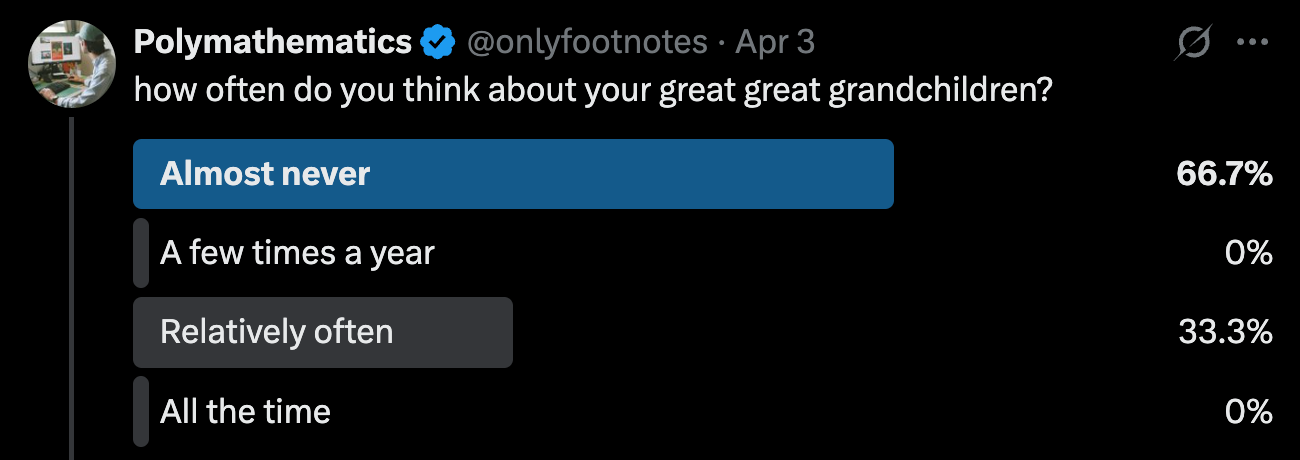Click the Polymathematics display name
This screenshot has width=1300, height=460.
click(x=273, y=42)
